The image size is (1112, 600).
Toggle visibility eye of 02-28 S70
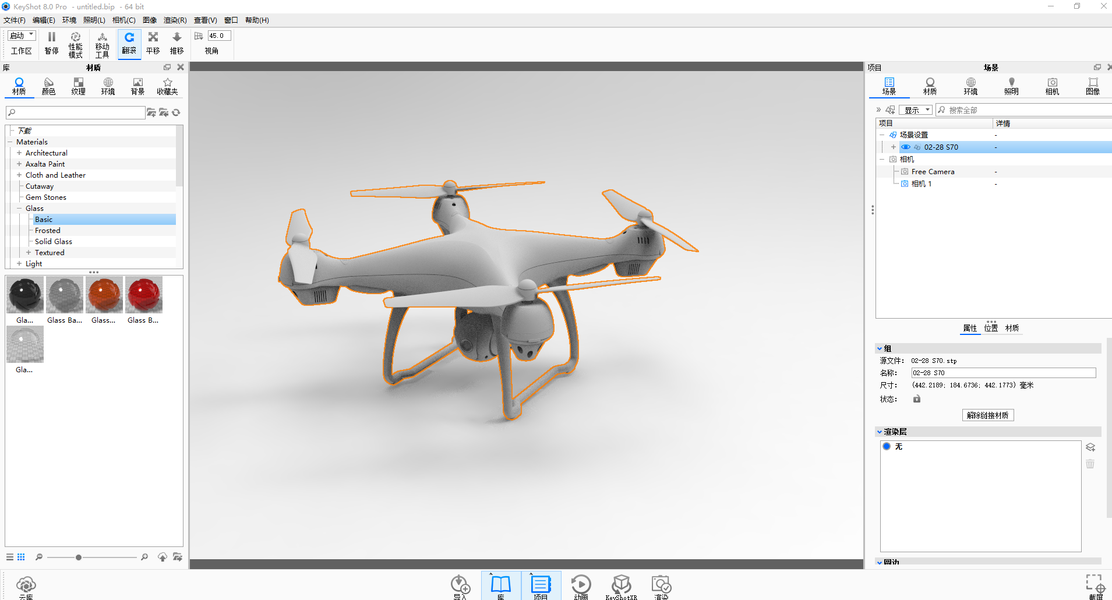906,147
